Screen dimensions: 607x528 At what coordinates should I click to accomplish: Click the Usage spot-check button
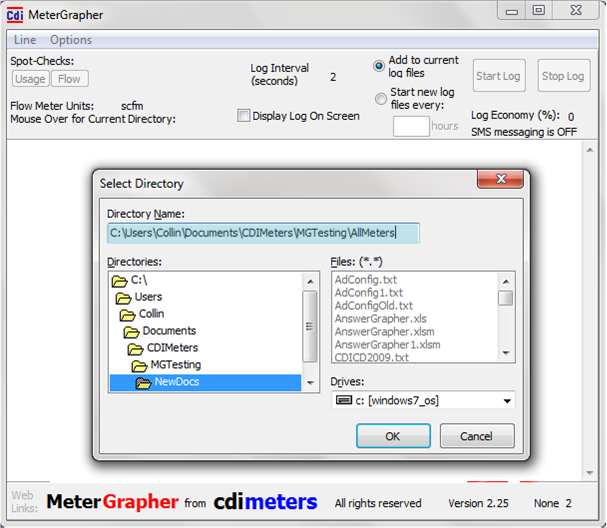coord(30,79)
